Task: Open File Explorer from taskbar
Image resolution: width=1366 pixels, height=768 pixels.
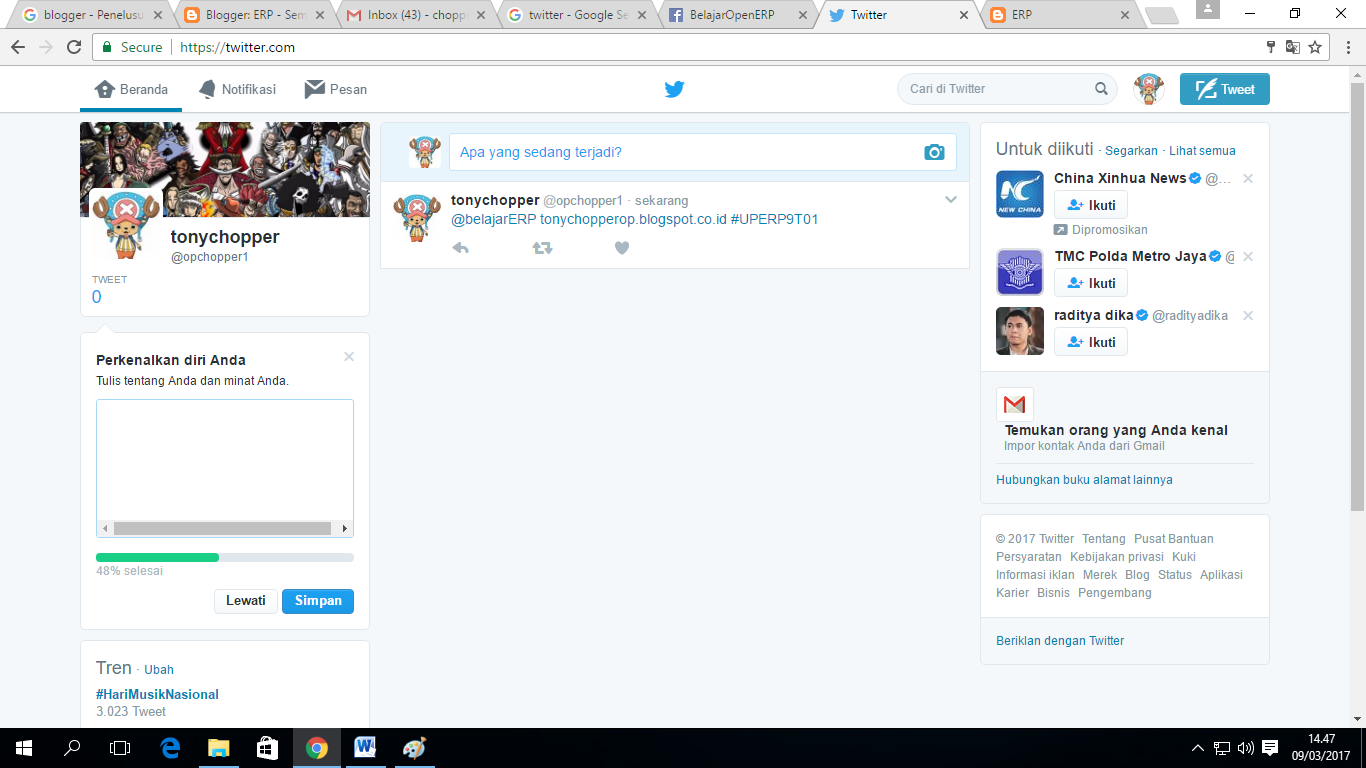Action: (x=218, y=748)
